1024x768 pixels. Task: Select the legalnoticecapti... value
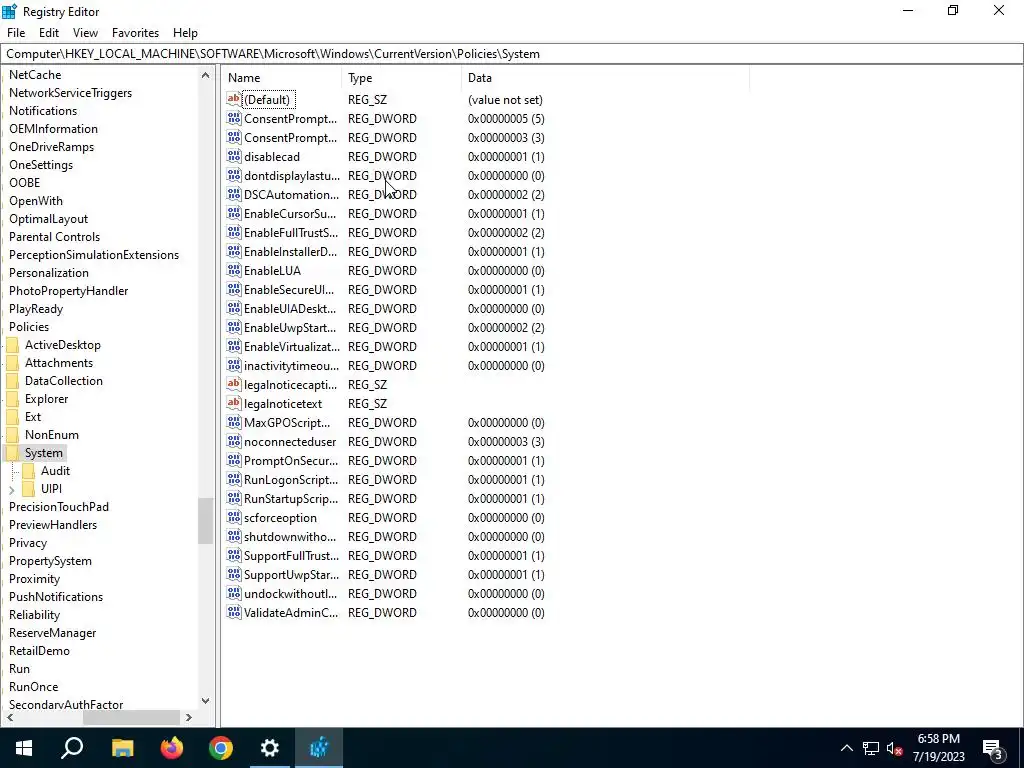point(290,384)
